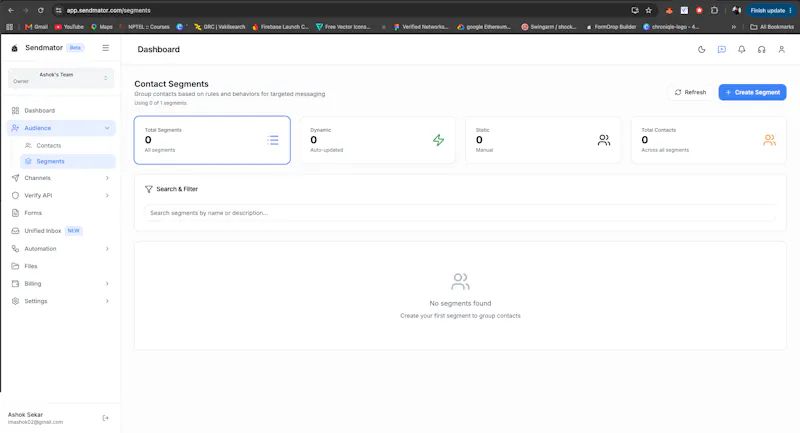This screenshot has height=433, width=800.
Task: Click orange people icon in Total Contacts card
Action: [x=769, y=140]
